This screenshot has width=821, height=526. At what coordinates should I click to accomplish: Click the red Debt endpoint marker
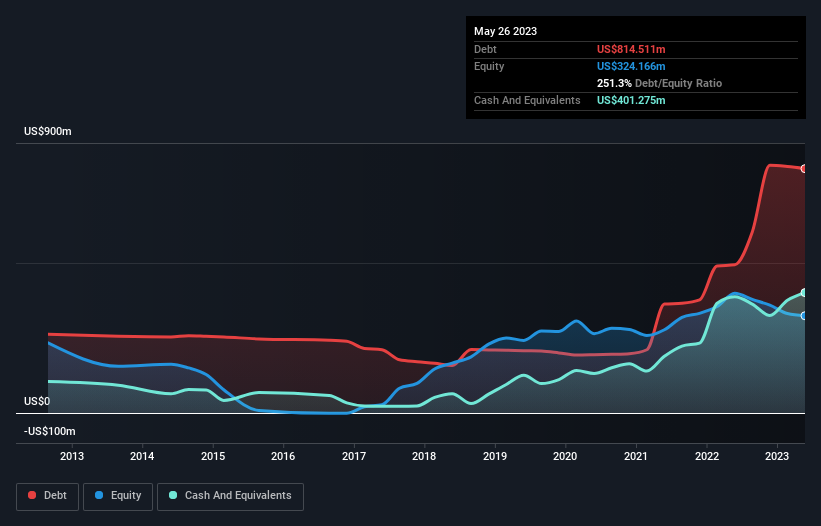pos(804,169)
